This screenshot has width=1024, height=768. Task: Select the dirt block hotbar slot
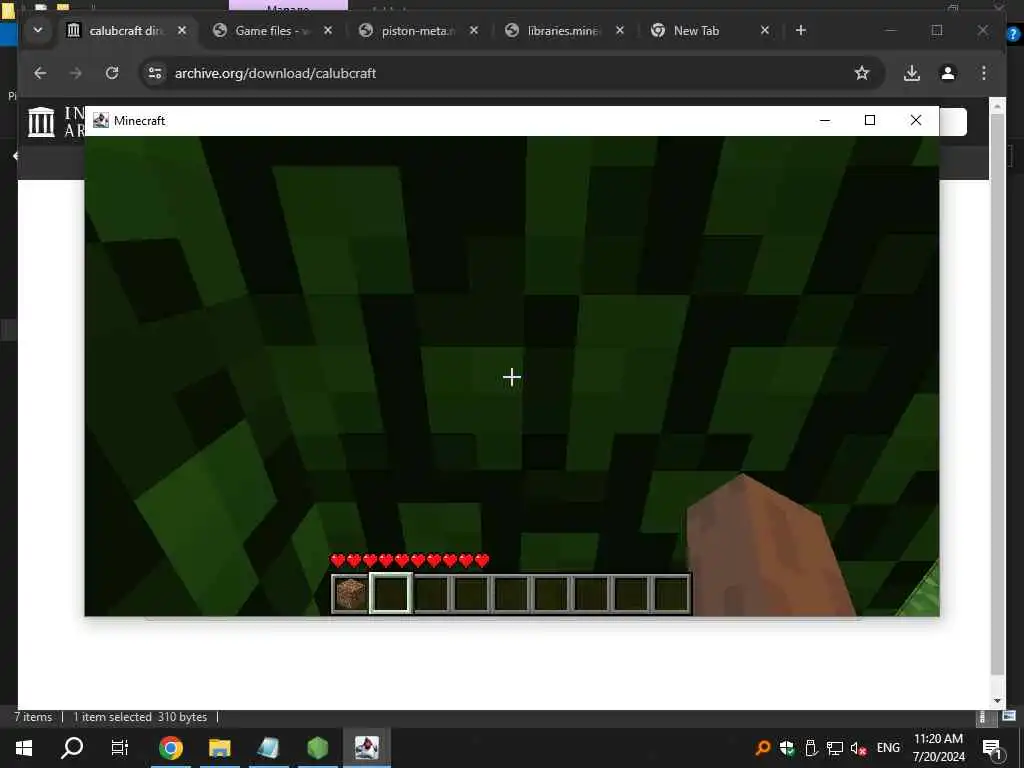(351, 594)
